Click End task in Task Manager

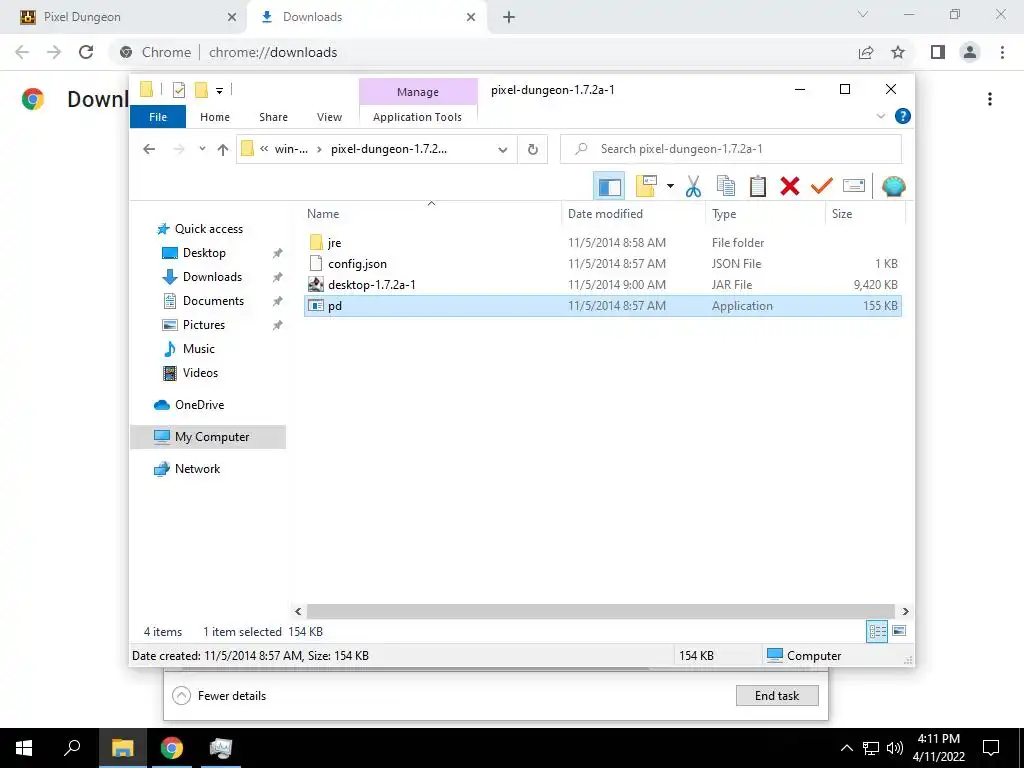coord(777,696)
